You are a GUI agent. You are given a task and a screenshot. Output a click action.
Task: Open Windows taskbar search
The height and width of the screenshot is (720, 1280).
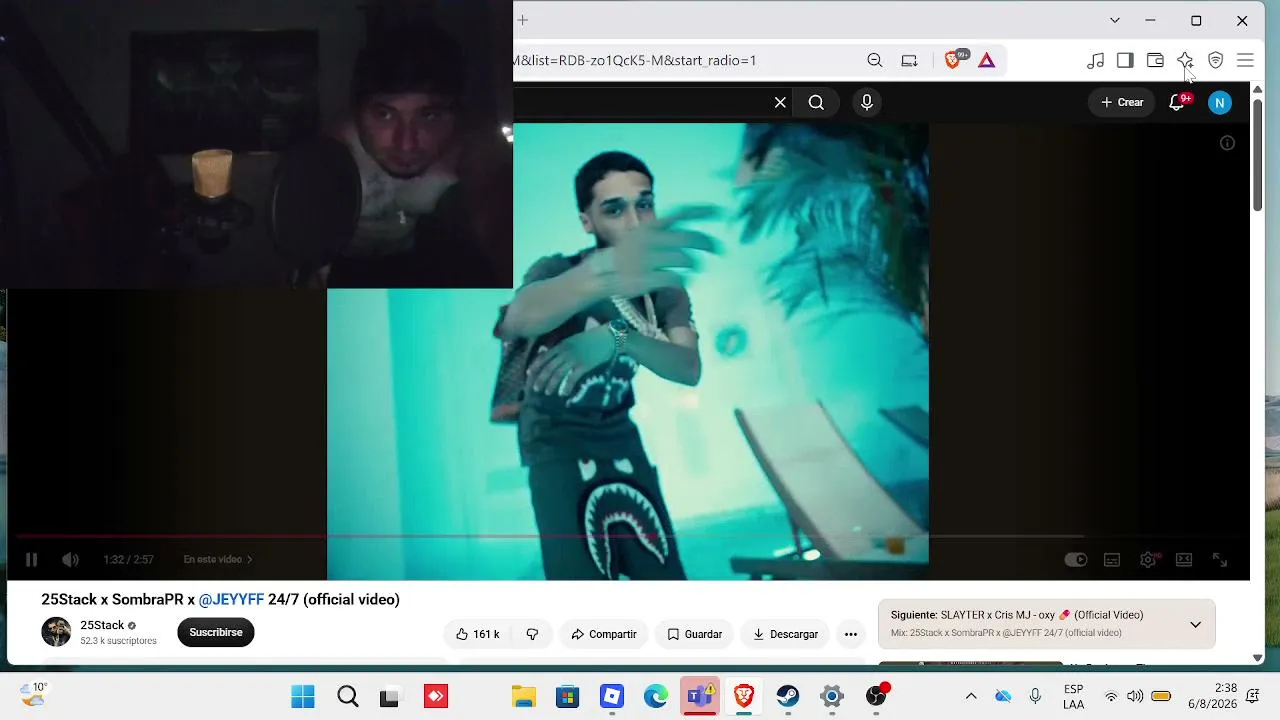coord(347,696)
